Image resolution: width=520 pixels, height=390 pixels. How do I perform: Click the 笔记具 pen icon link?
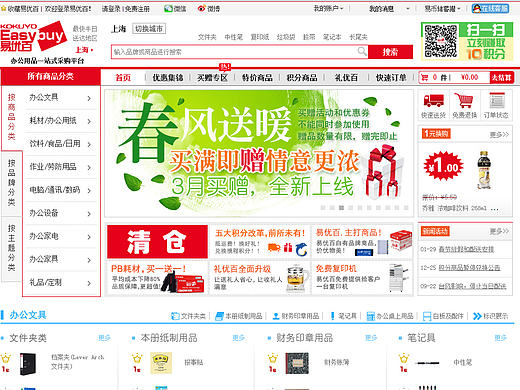[332, 316]
